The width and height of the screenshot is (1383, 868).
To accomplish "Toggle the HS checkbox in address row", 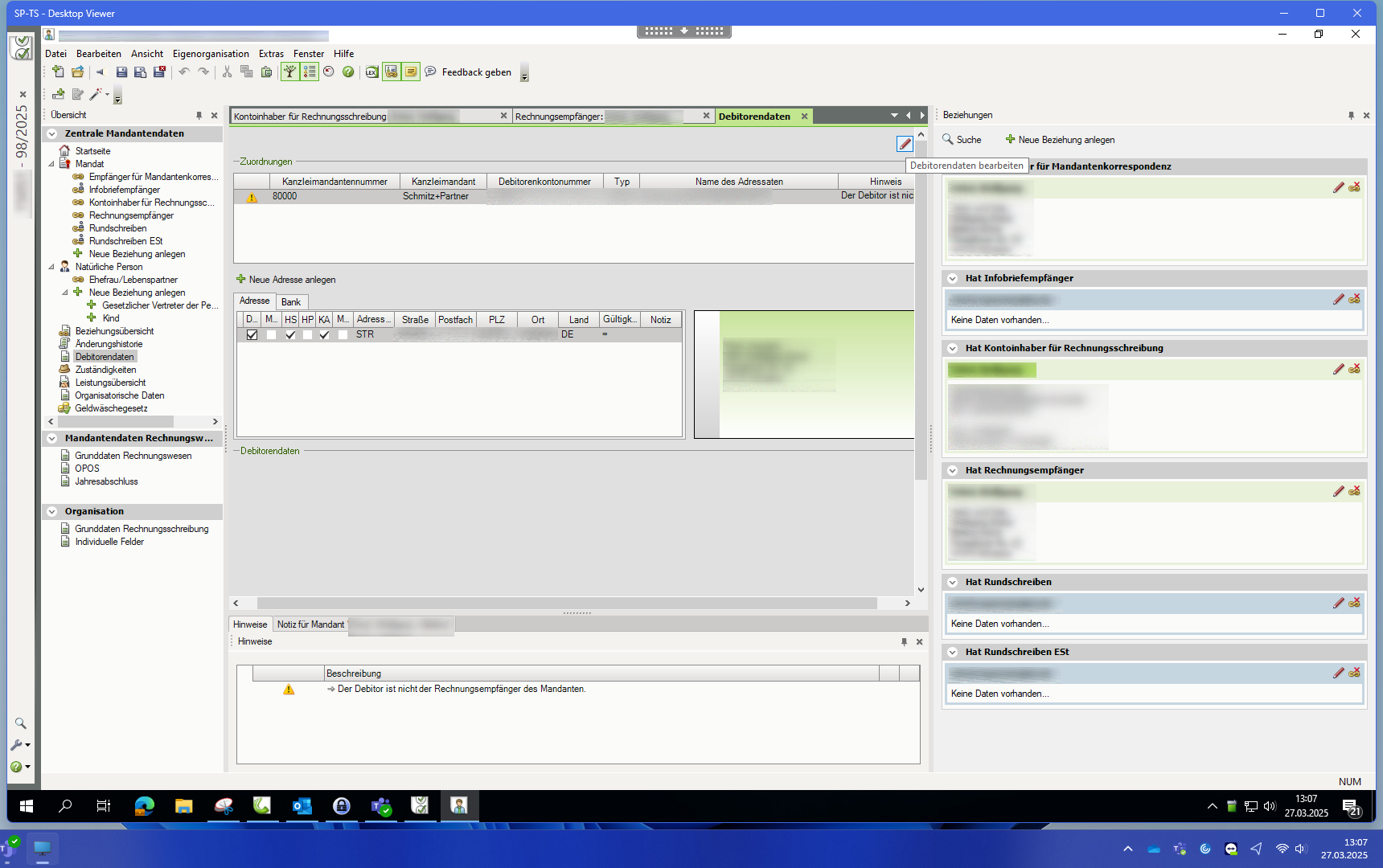I will click(290, 334).
